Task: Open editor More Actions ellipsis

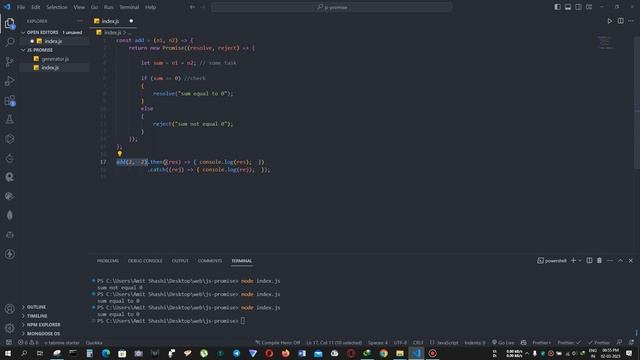Action: (x=631, y=21)
